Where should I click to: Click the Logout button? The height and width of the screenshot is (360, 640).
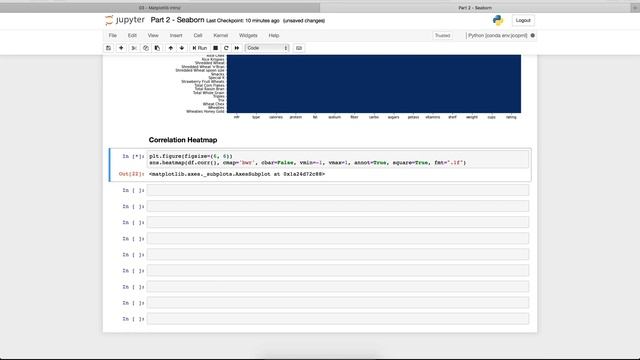tap(523, 20)
